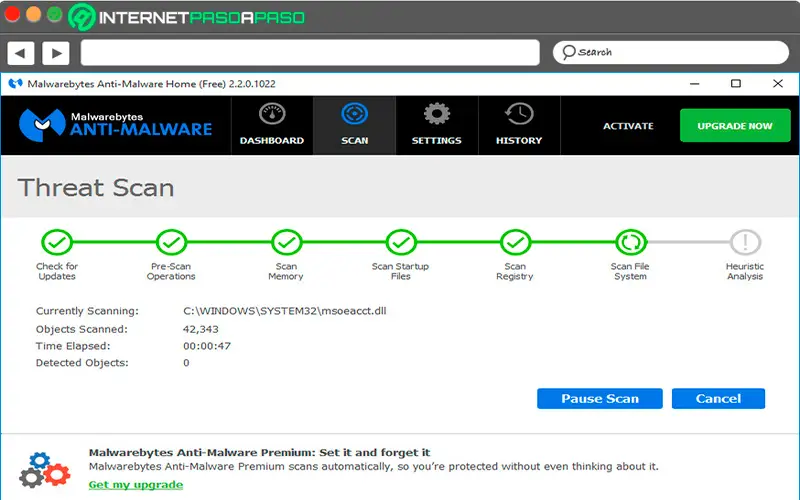The height and width of the screenshot is (500, 800).
Task: Click the Pre-Scan Operations checkmark icon
Action: point(171,242)
